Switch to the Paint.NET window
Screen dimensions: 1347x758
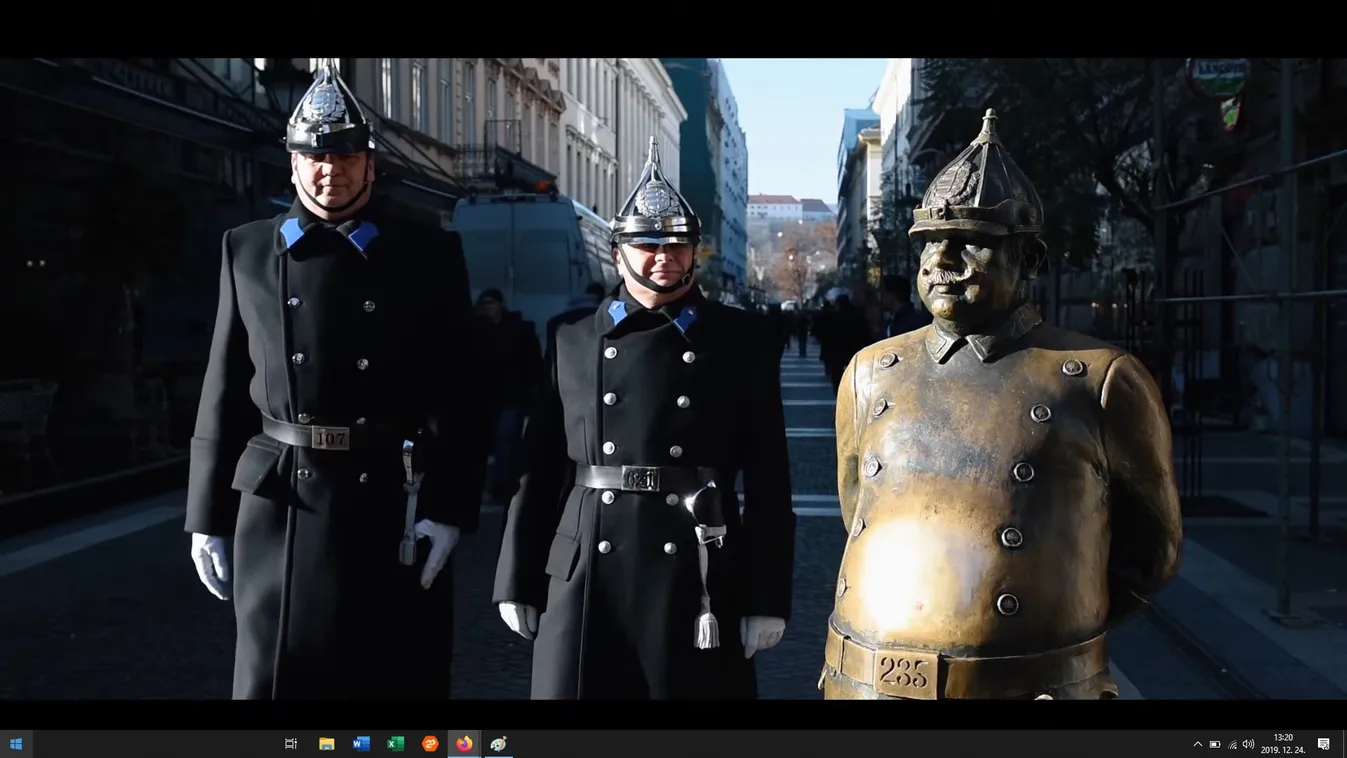(x=497, y=743)
